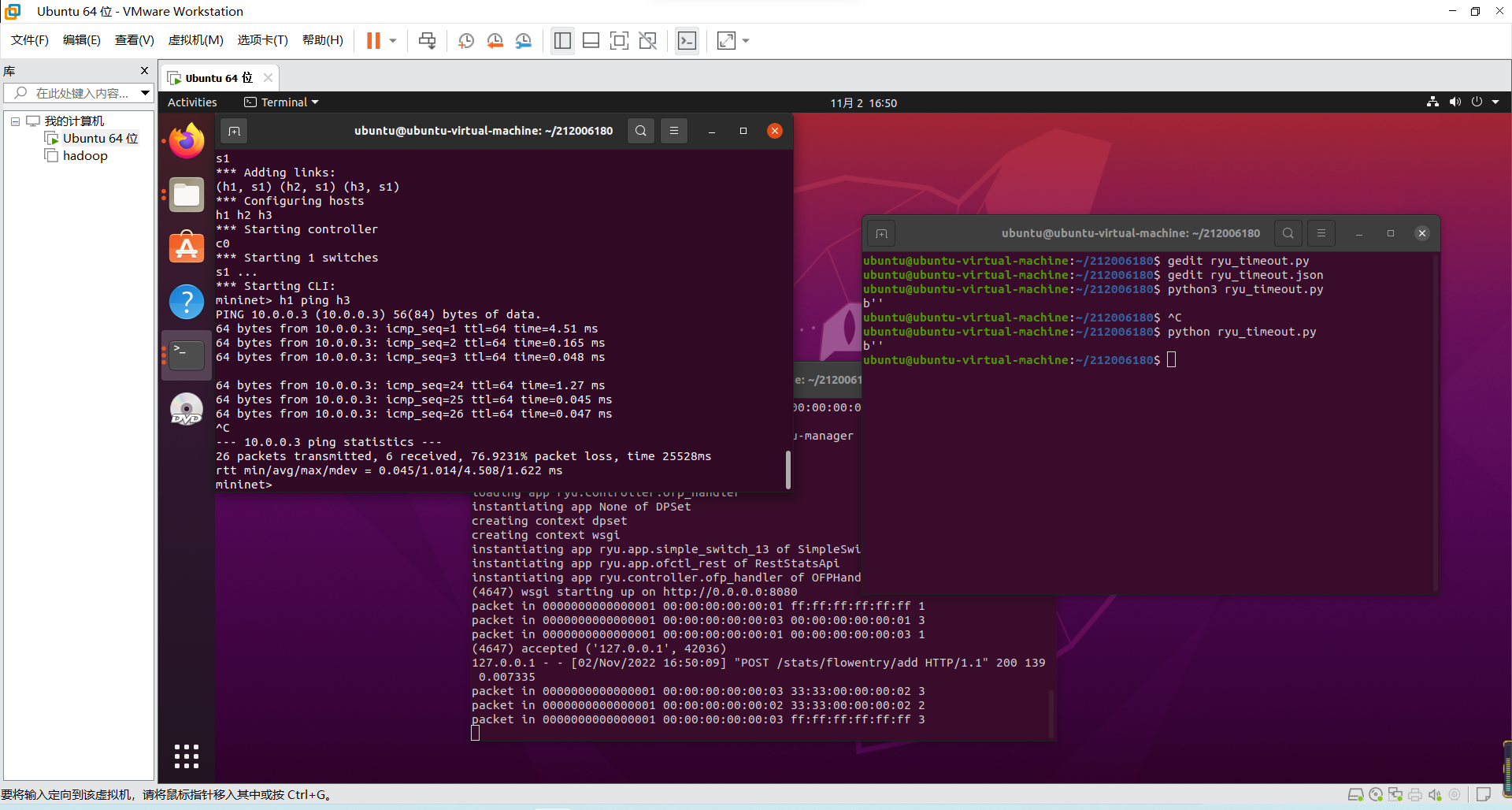
Task: Select Ubuntu 64 位 in library tree
Action: 100,139
